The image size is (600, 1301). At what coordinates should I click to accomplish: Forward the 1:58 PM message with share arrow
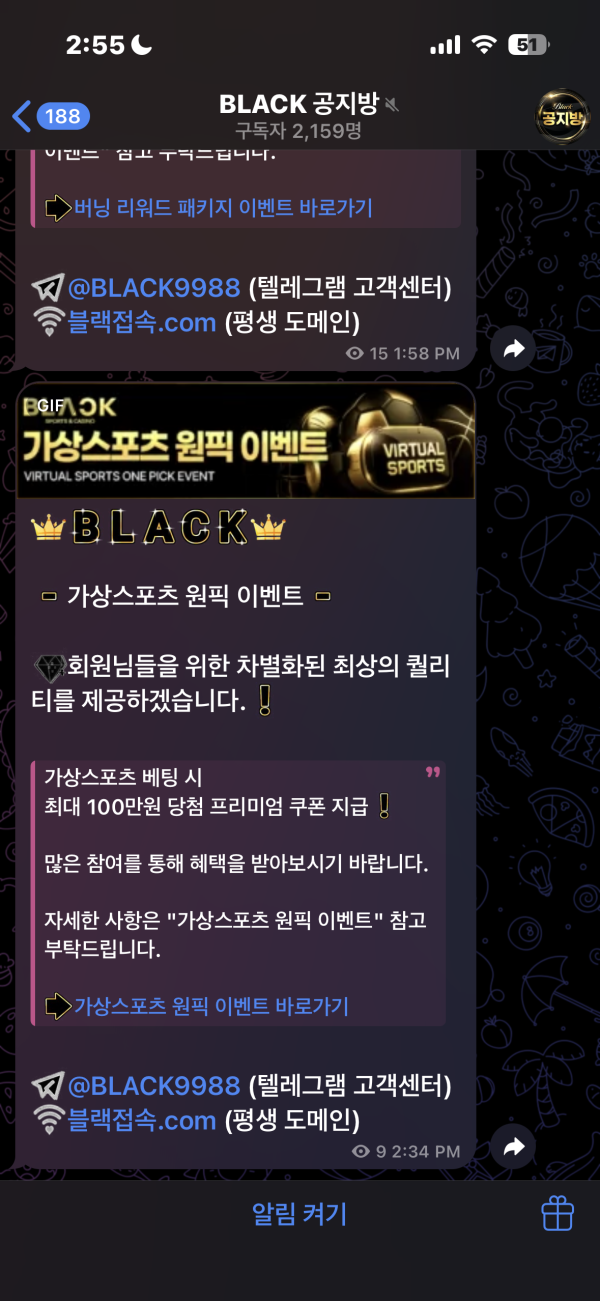[x=515, y=349]
